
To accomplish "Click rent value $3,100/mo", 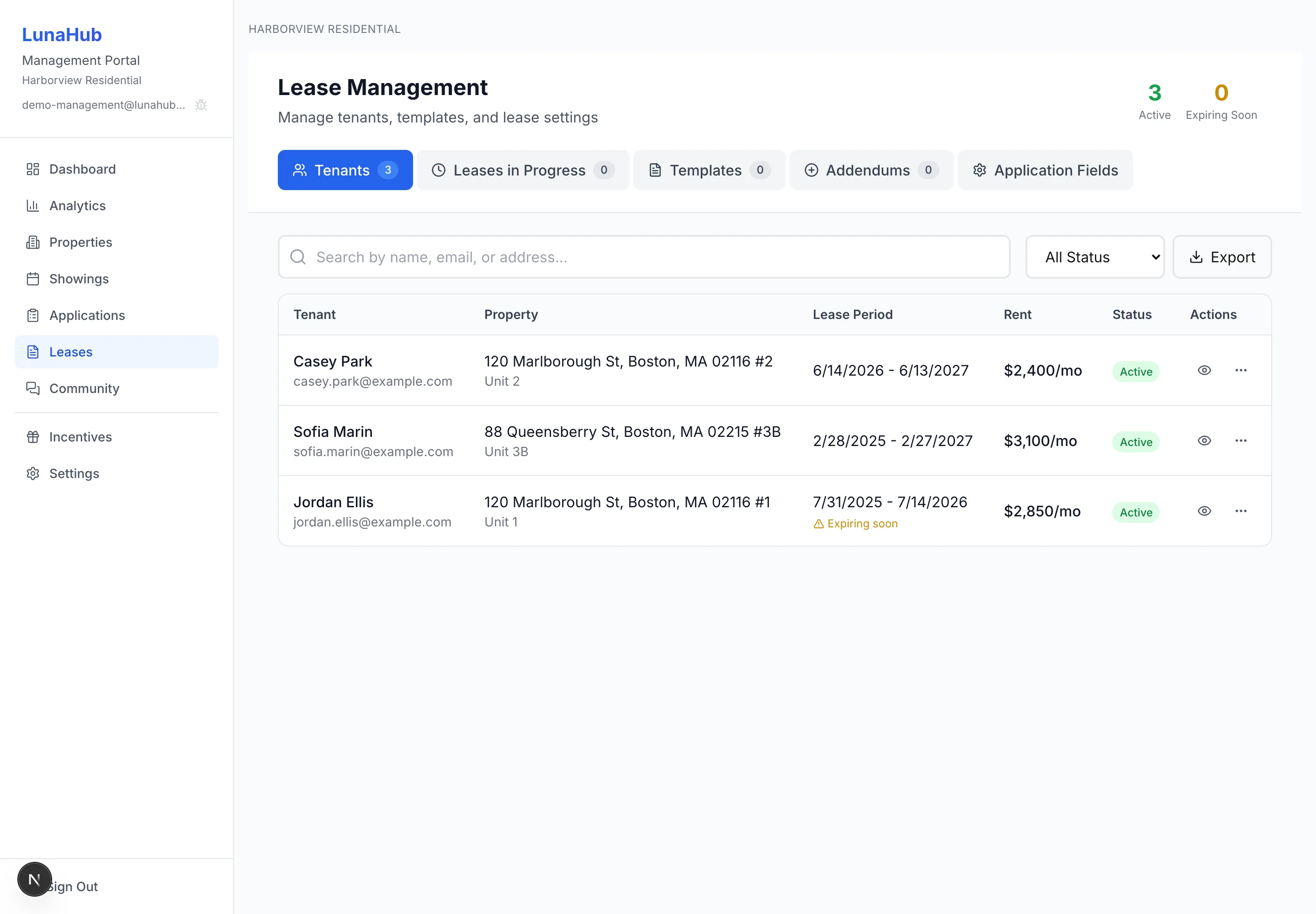I will click(x=1040, y=441).
